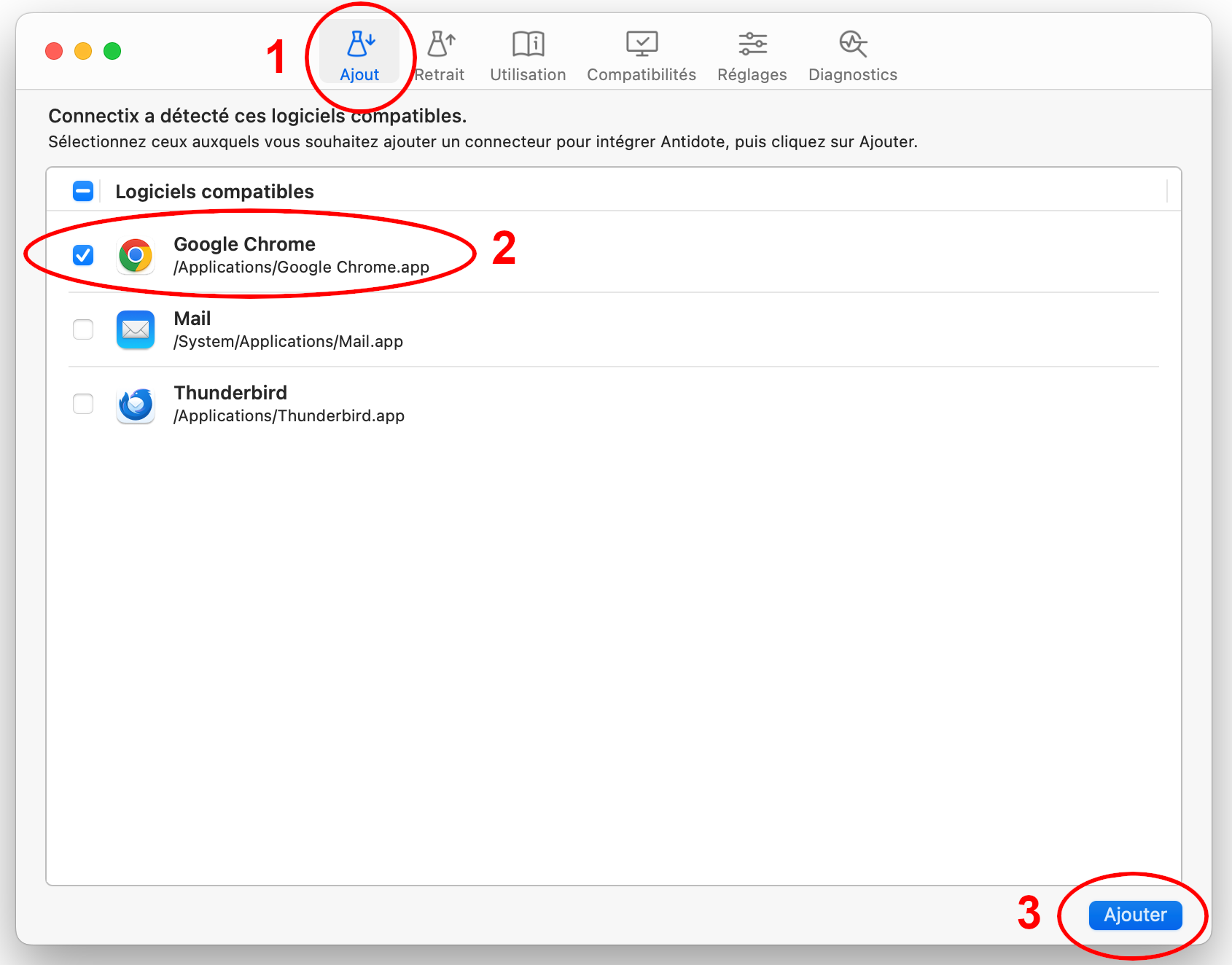Open the Ajout toolbar tab
The image size is (1232, 965).
coord(359,55)
